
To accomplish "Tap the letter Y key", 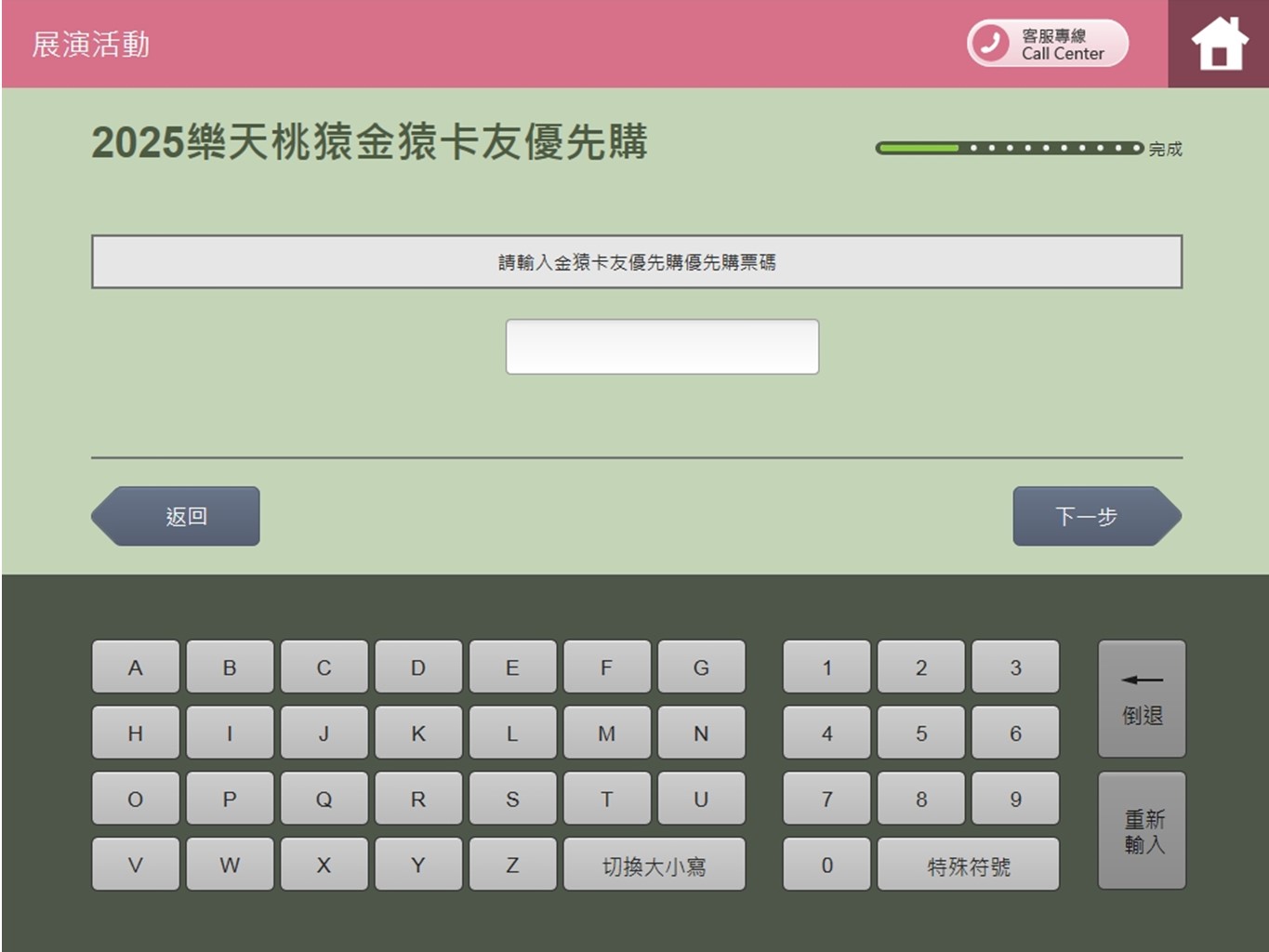I will tap(418, 865).
